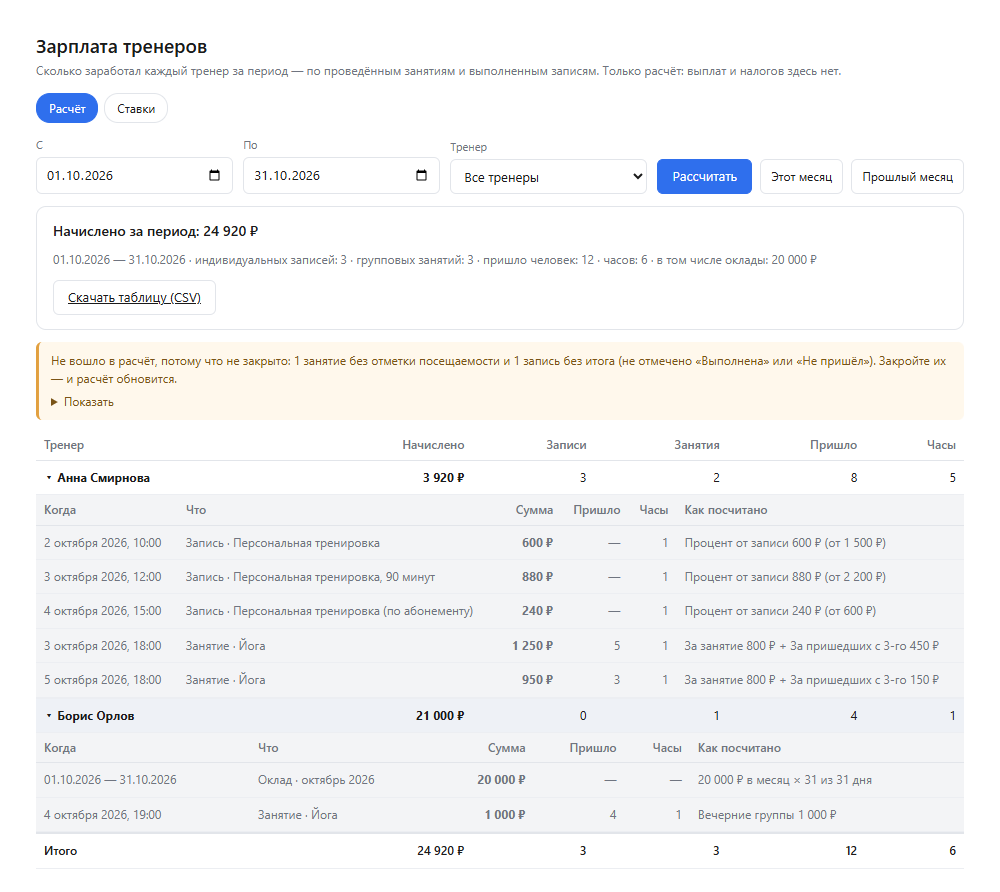Click the 950 ₽ yoga amount
This screenshot has height=892, width=1000.
point(538,680)
